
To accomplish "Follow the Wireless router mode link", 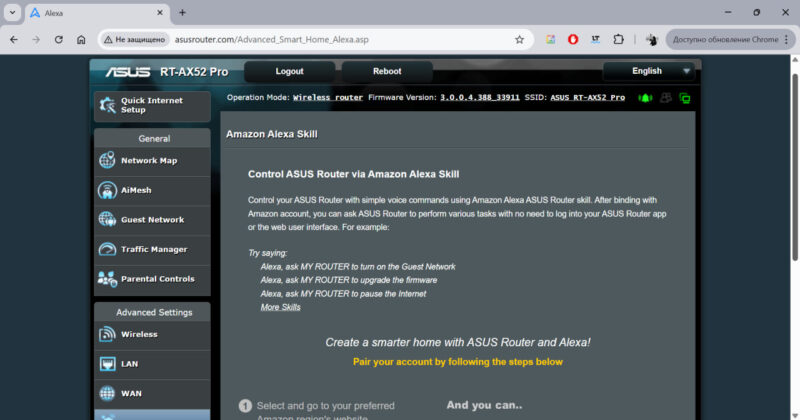I will pyautogui.click(x=328, y=97).
